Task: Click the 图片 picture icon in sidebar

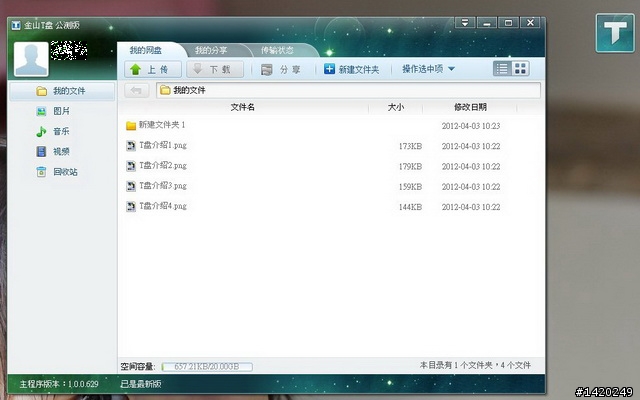Action: point(41,111)
